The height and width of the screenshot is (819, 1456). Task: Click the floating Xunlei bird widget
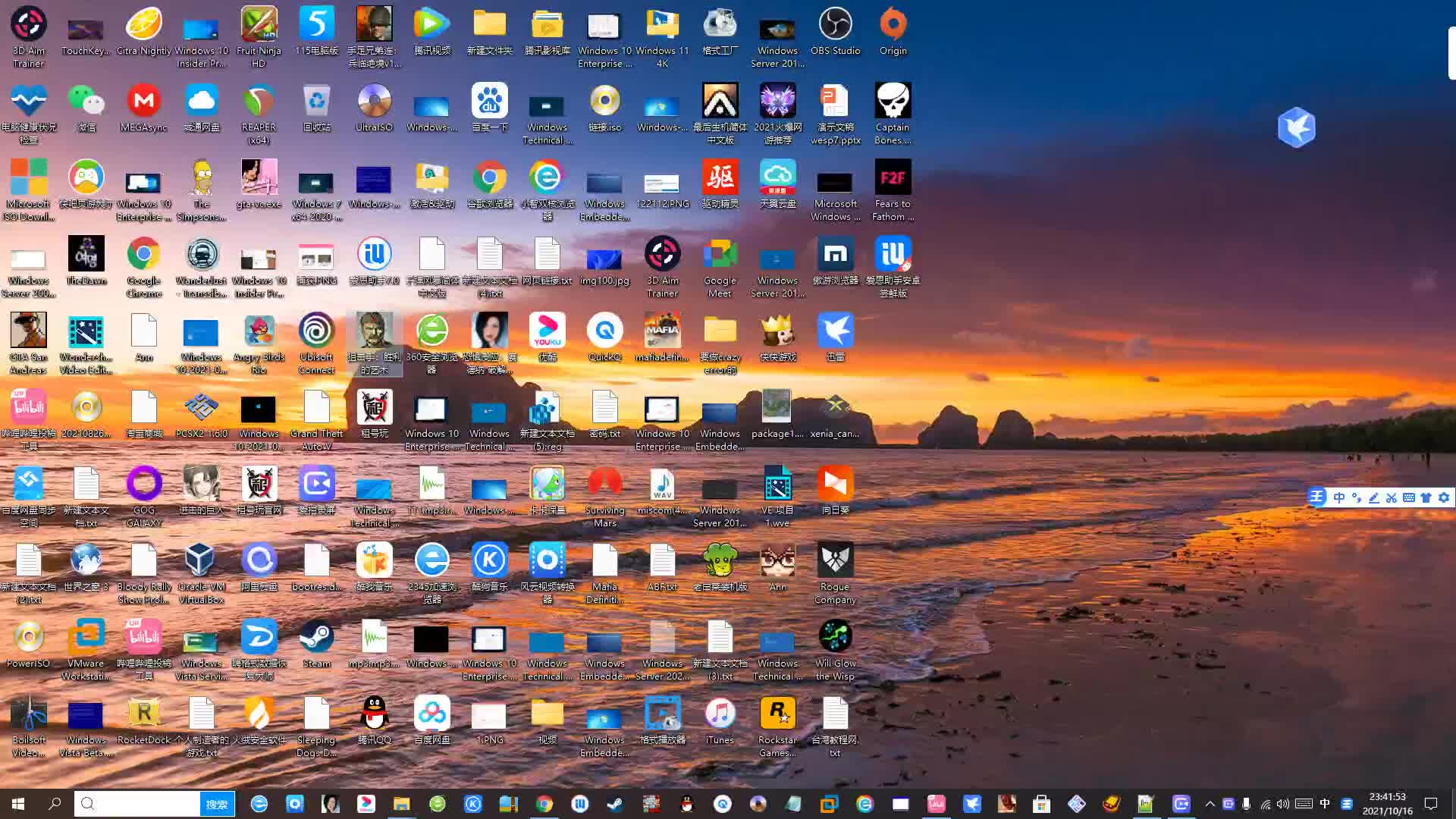pyautogui.click(x=1296, y=127)
